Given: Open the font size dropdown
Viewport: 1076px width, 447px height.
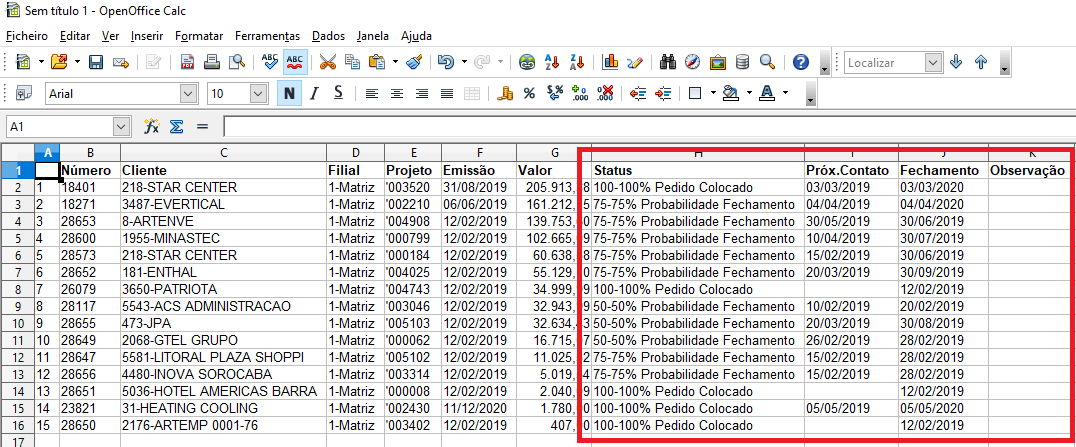Looking at the screenshot, I should pos(258,94).
